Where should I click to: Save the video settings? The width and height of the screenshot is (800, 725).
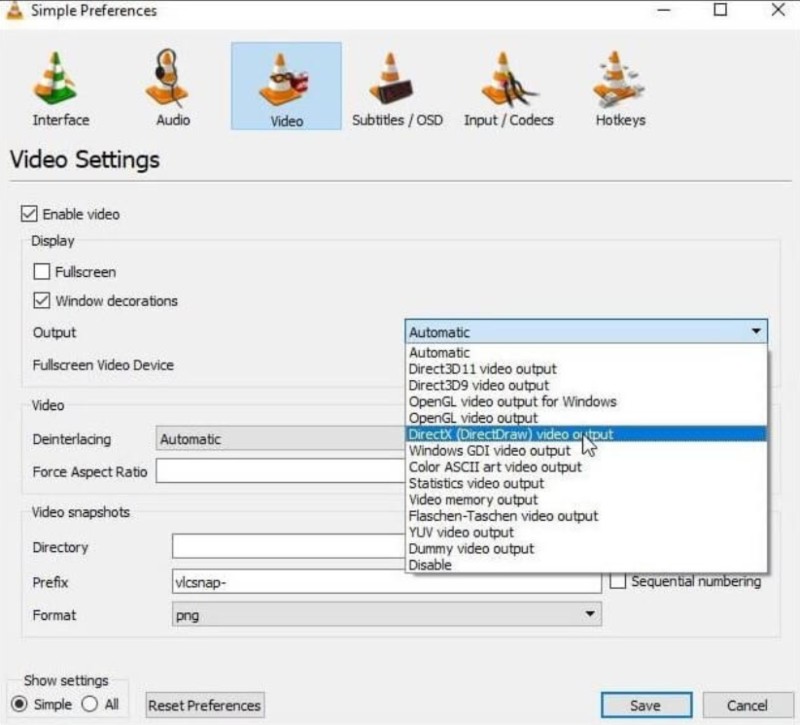click(x=645, y=705)
